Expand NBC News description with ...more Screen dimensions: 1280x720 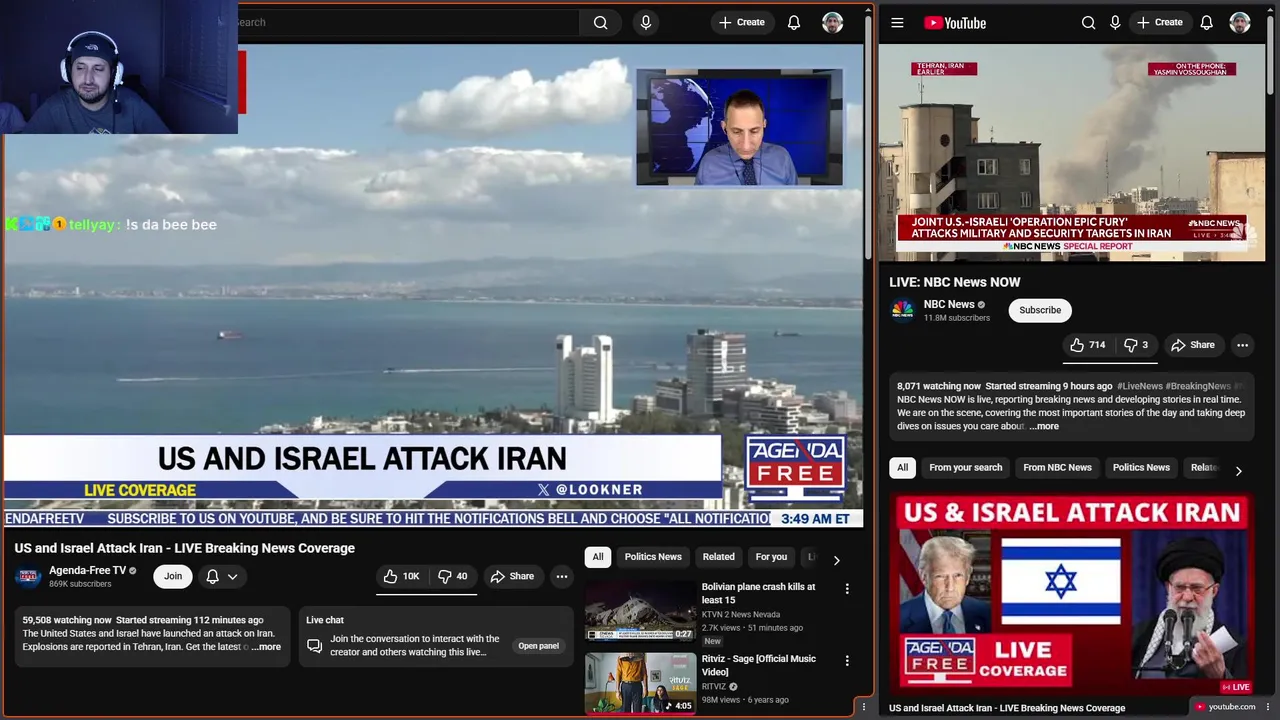click(1044, 426)
